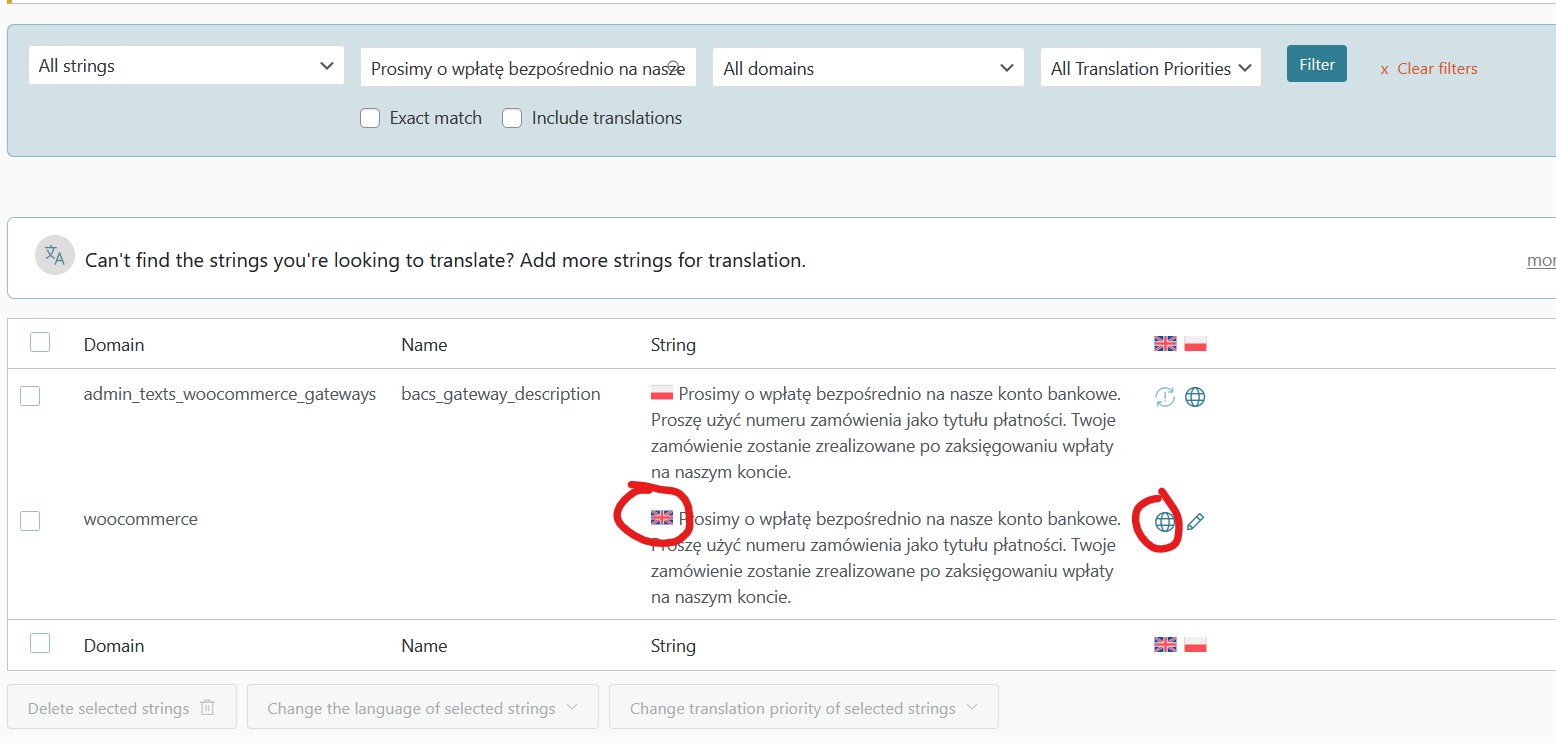The image size is (1556, 743).
Task: Open the All strings dropdown
Action: (186, 66)
